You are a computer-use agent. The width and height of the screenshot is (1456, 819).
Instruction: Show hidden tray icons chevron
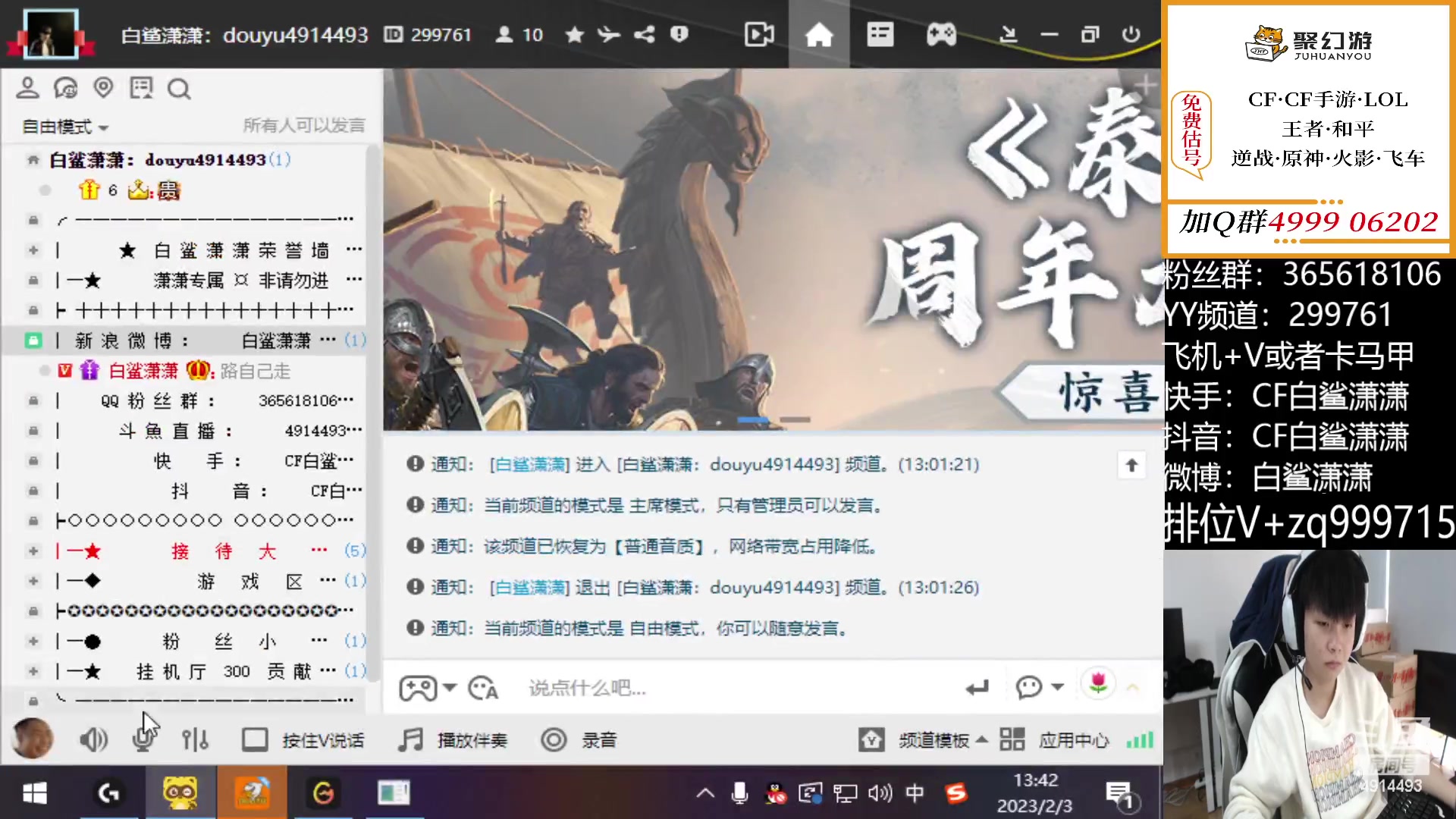[x=705, y=793]
